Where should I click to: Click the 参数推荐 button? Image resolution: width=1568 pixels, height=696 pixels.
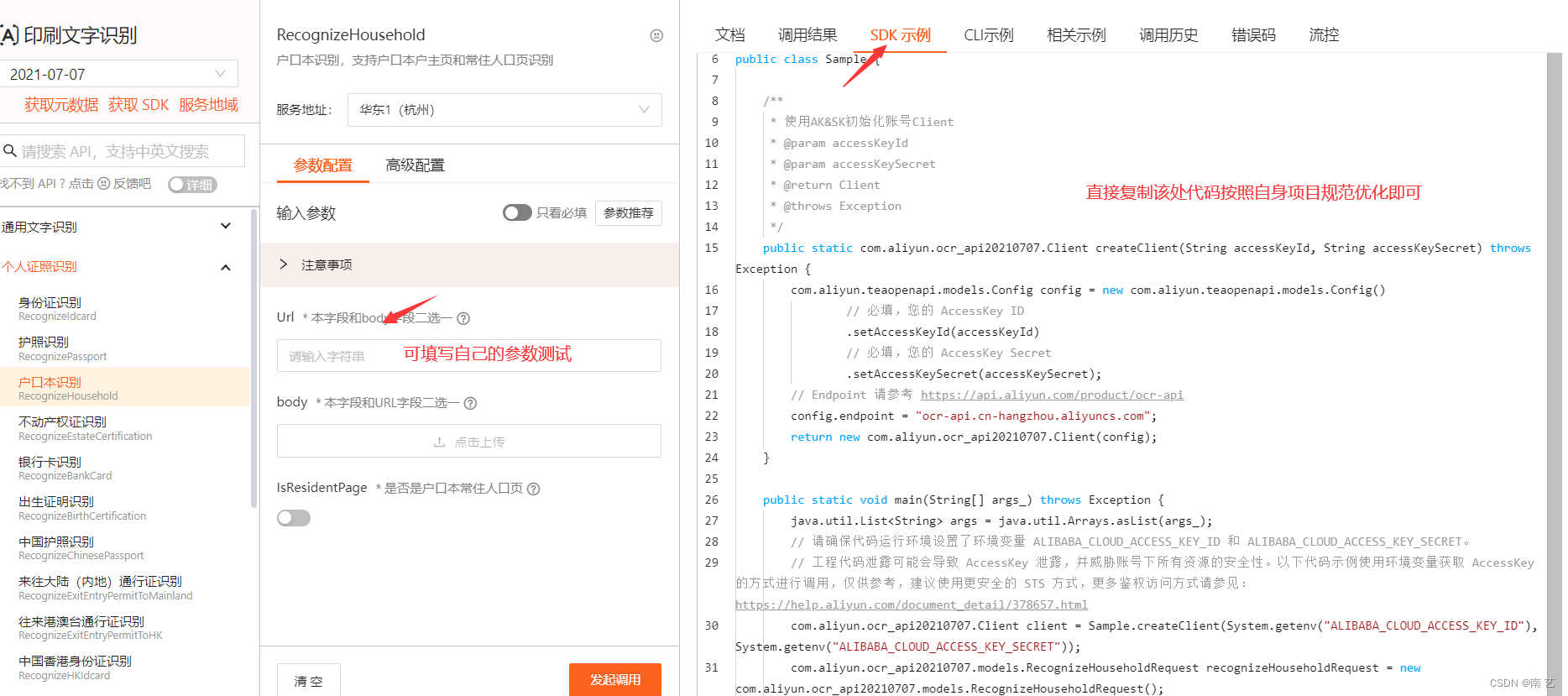[629, 213]
